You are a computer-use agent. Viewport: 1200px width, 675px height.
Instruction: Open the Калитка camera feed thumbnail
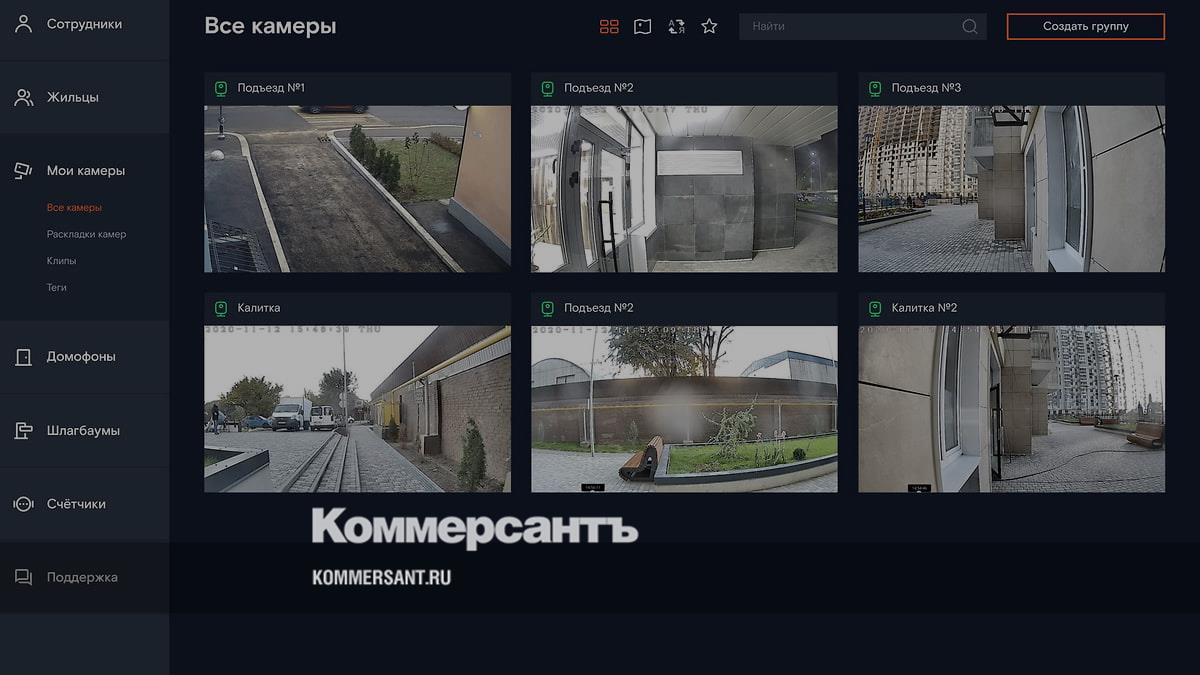point(357,408)
